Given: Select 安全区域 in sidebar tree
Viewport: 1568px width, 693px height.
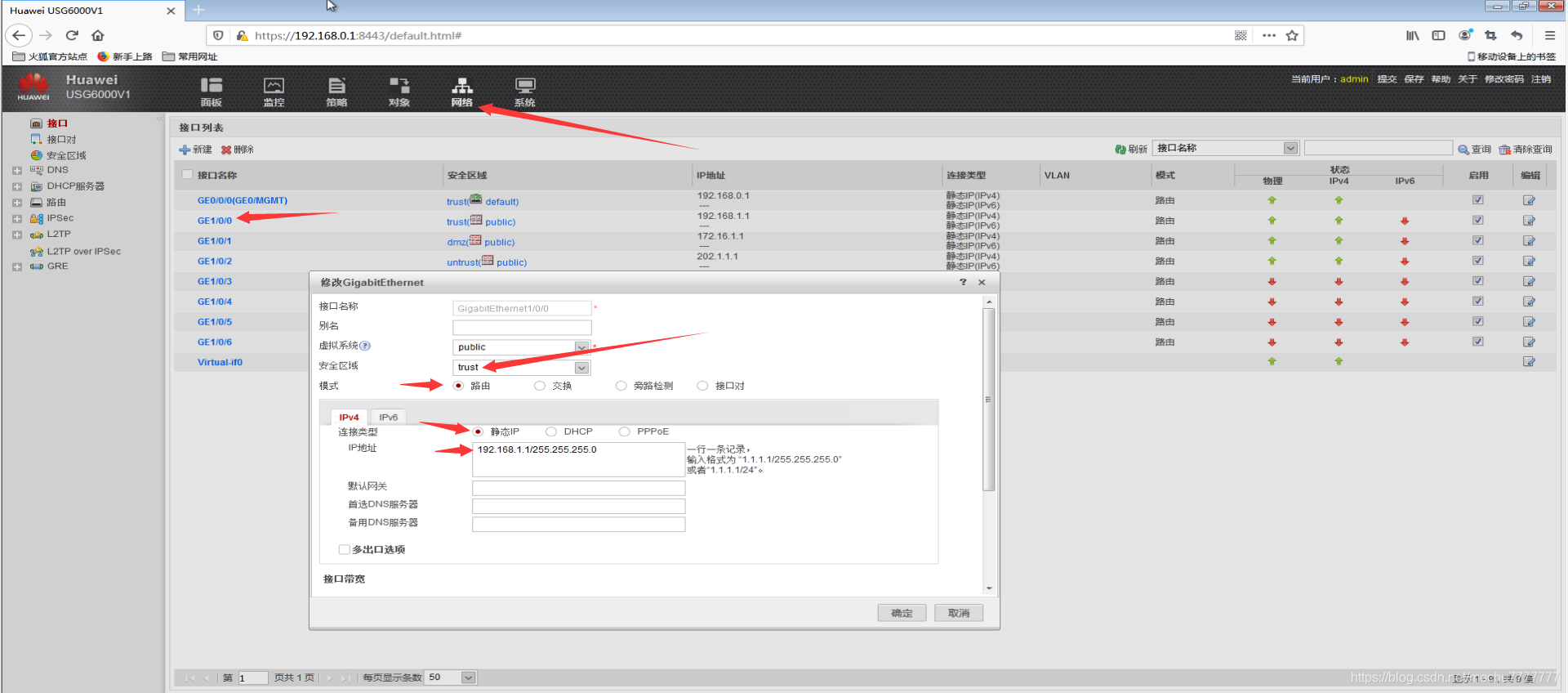Looking at the screenshot, I should [x=66, y=155].
